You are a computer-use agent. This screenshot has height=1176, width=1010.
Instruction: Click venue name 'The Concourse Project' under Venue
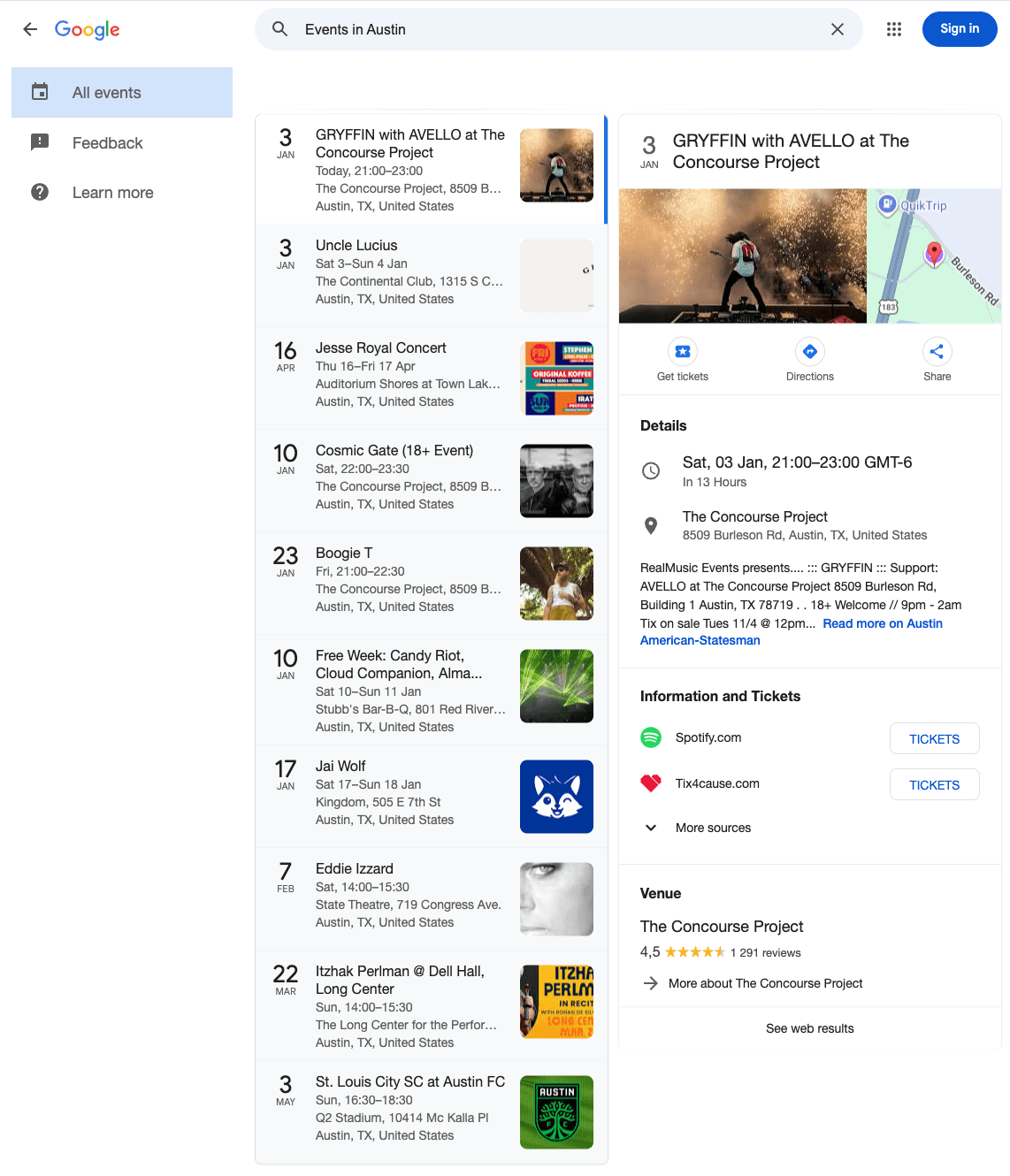pyautogui.click(x=722, y=927)
